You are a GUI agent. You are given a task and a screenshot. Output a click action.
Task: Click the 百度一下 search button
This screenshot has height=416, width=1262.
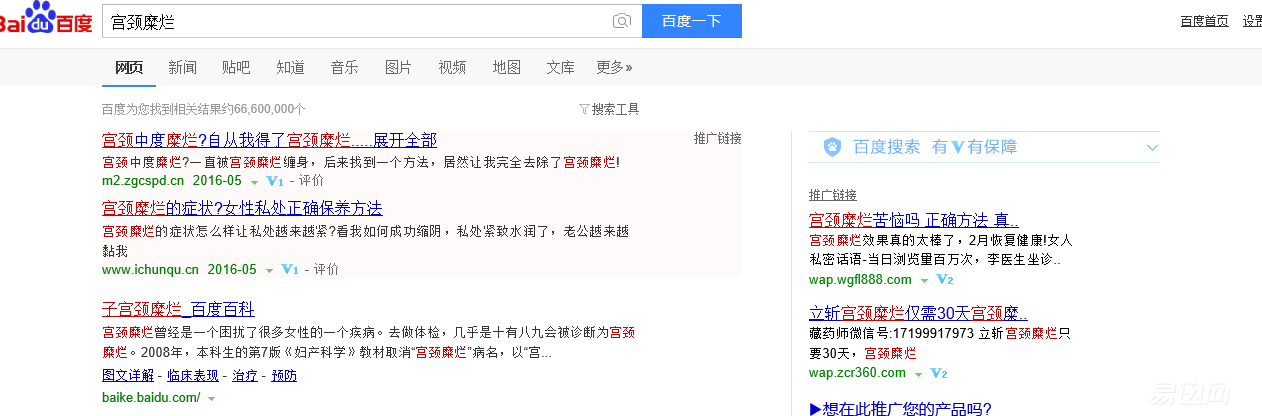[692, 21]
